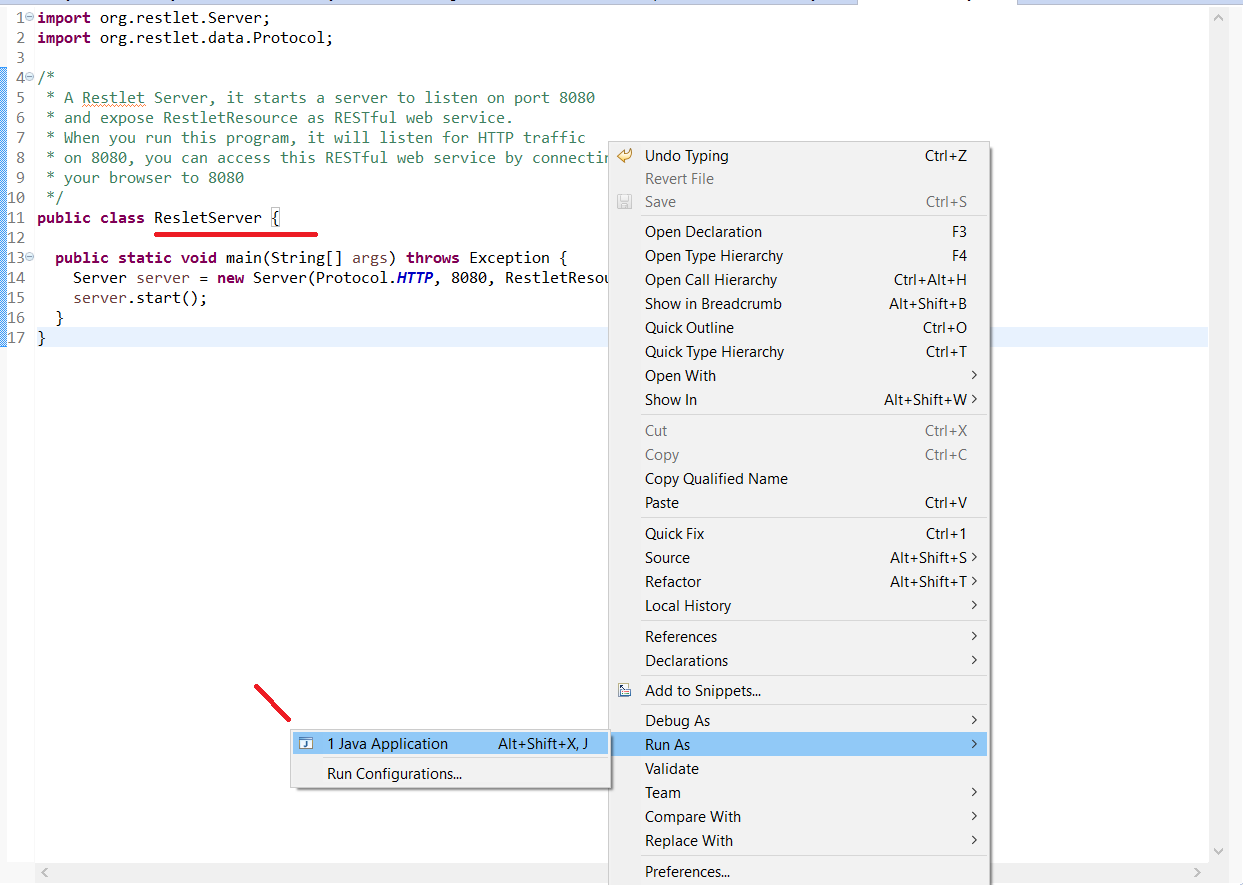
Task: Collapse the import statements fold marker
Action: coord(31,17)
